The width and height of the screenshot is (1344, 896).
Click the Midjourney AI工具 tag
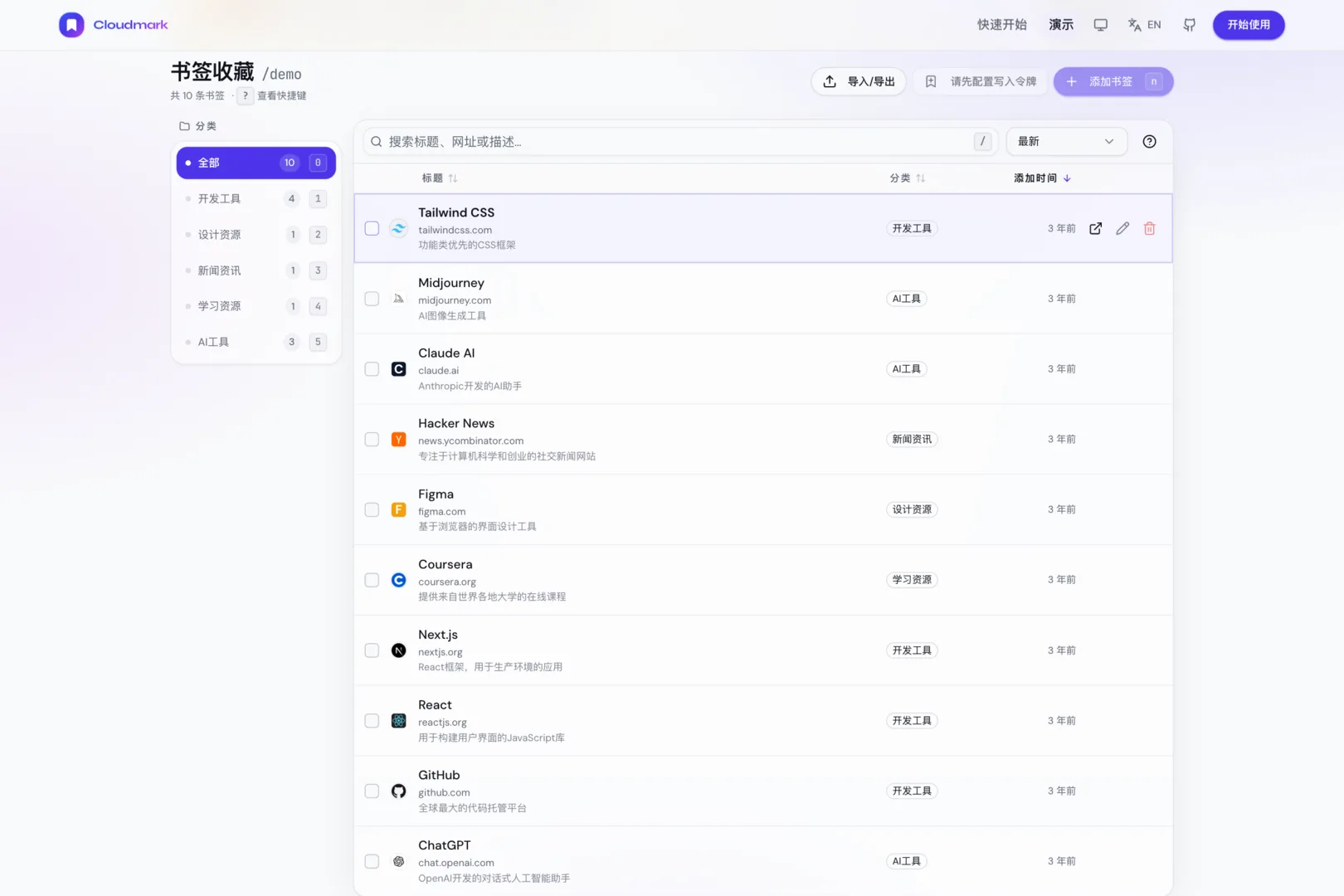pos(906,299)
